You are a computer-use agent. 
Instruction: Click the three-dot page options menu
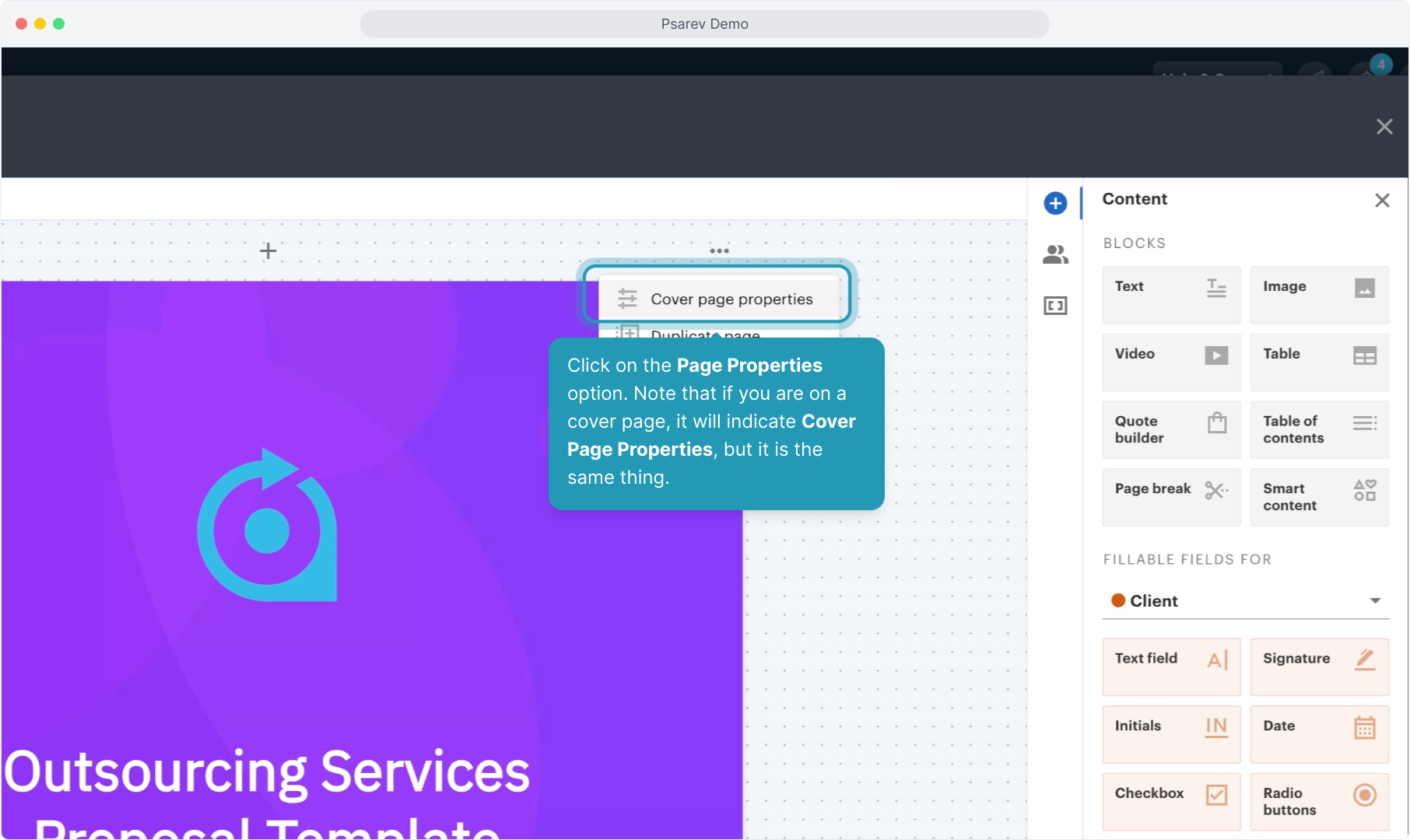pyautogui.click(x=719, y=250)
